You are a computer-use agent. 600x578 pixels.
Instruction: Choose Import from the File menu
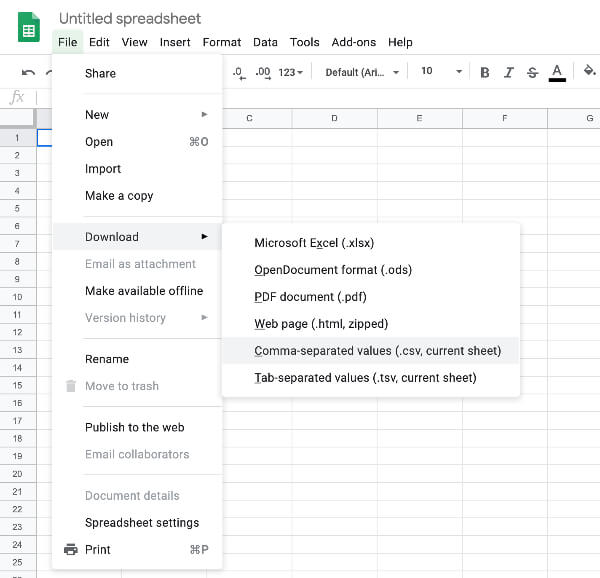[137, 168]
